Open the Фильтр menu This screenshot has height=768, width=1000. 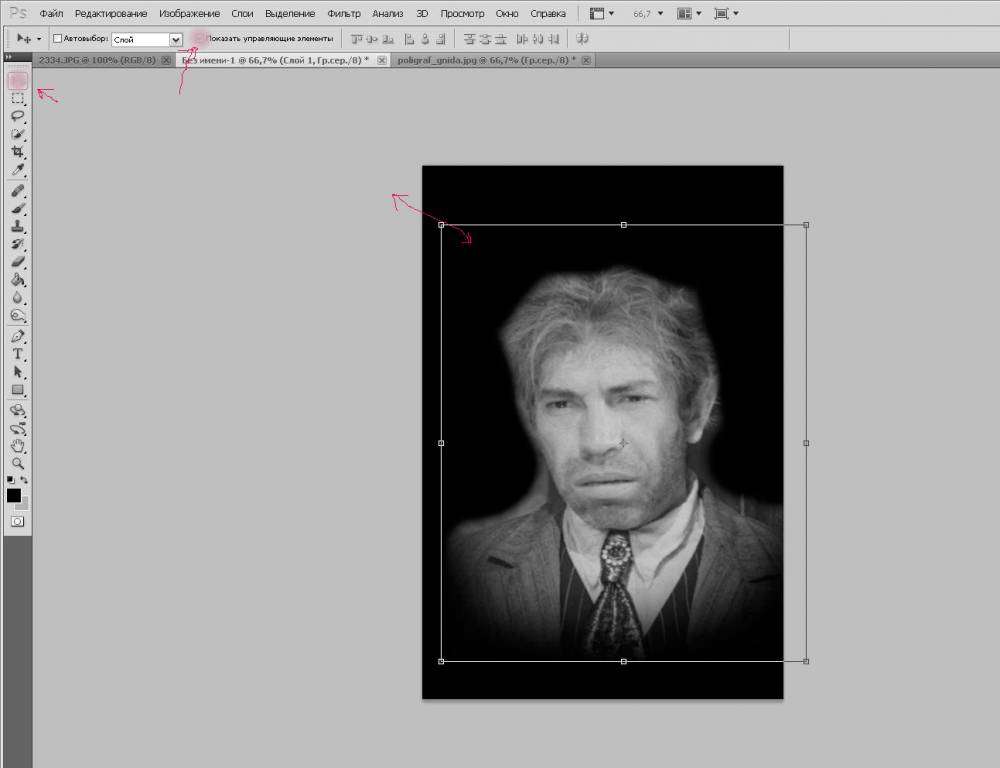point(343,14)
